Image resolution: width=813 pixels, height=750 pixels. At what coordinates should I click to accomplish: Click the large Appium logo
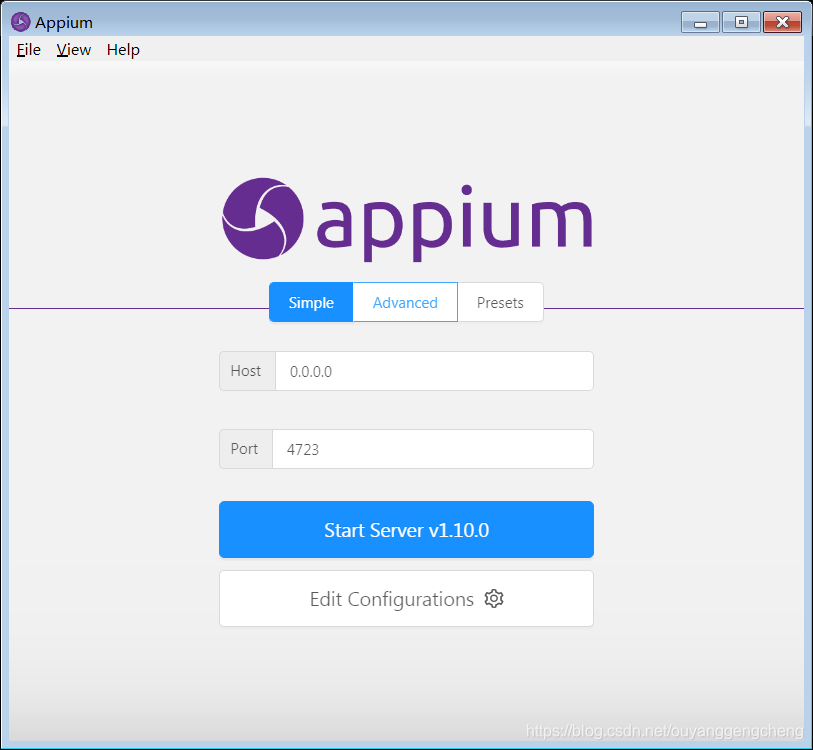tap(407, 220)
